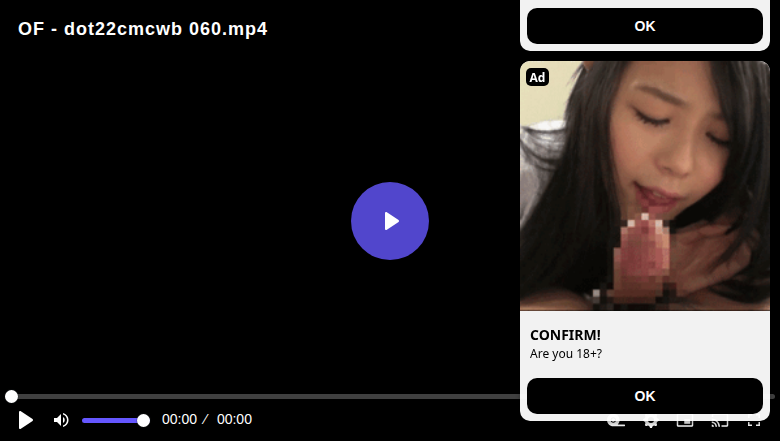Enable picture-in-picture mode icon
780x441 pixels.
click(685, 423)
